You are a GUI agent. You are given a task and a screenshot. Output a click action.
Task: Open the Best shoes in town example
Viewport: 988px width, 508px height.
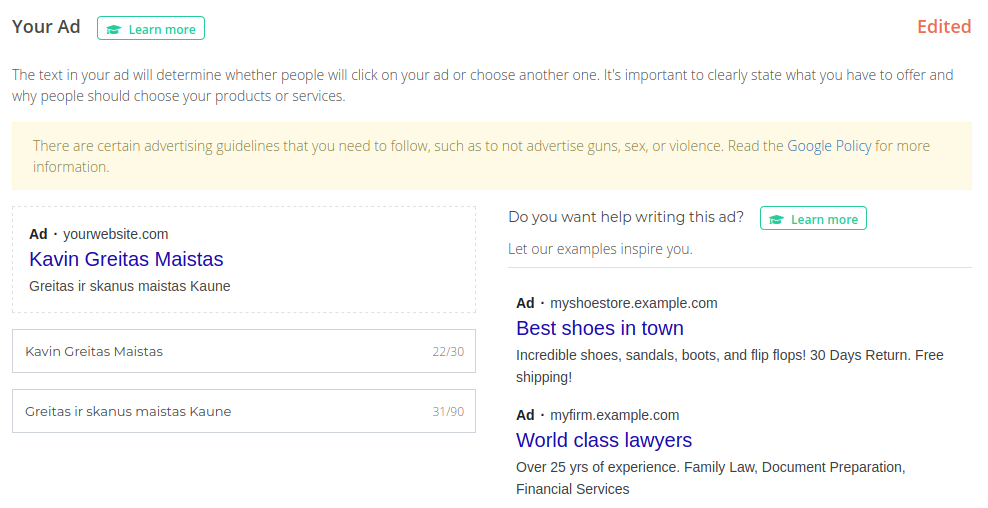[x=599, y=328]
